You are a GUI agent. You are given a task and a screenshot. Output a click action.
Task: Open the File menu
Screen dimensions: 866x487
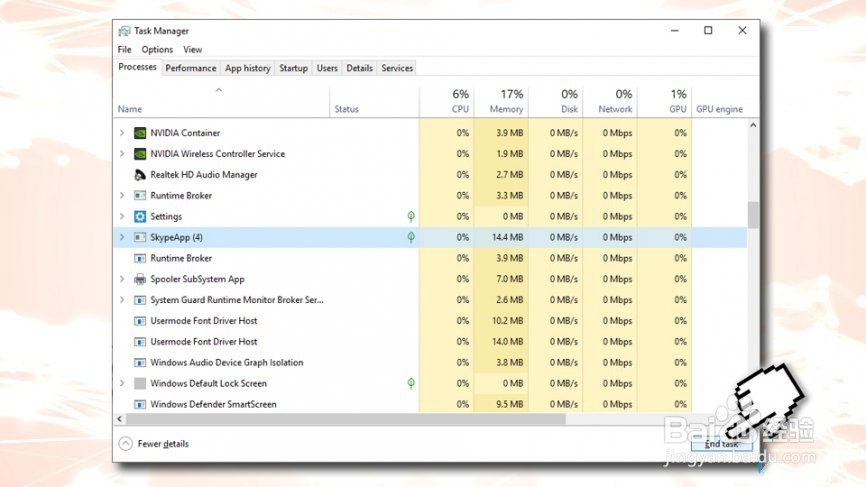[x=124, y=50]
